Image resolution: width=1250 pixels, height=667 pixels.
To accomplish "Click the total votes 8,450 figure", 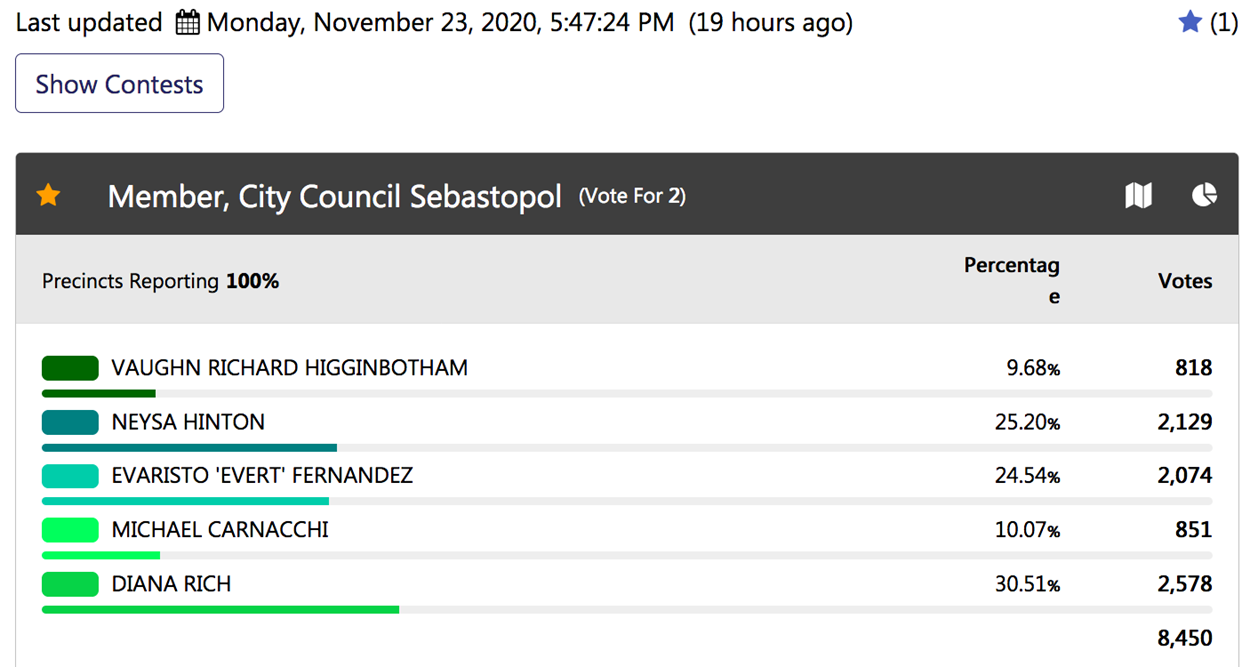I will [x=1185, y=638].
